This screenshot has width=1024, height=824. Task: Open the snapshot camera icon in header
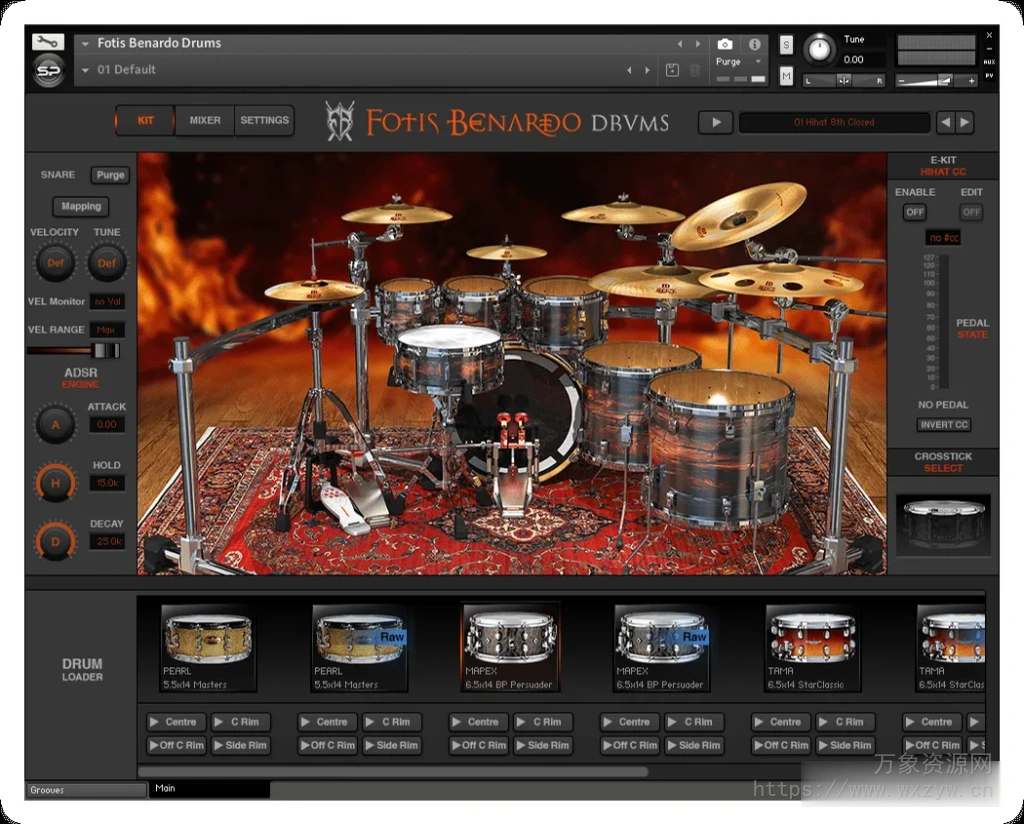tap(724, 42)
